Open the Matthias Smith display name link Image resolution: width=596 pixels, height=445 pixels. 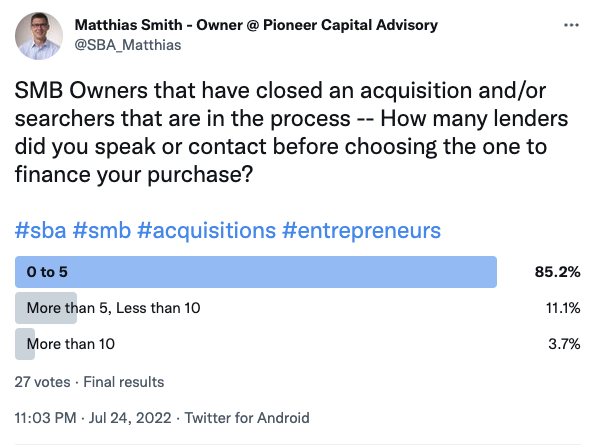click(x=256, y=25)
